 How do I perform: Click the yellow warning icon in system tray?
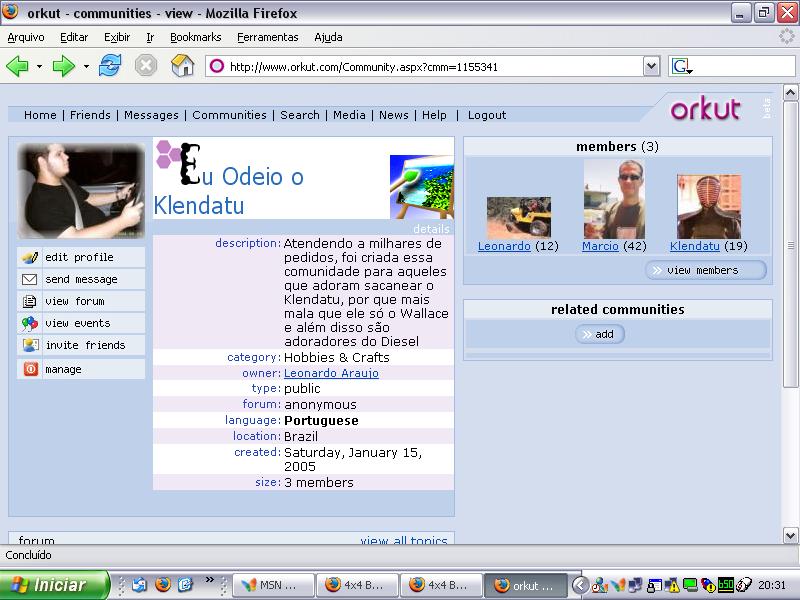[x=672, y=585]
